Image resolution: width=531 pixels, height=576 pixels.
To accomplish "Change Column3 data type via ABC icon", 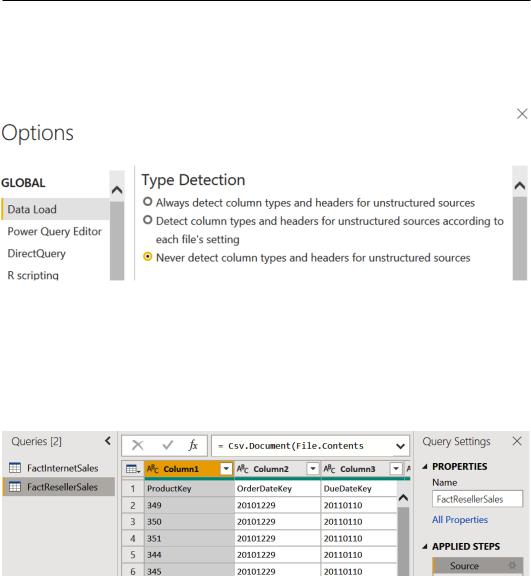I will coord(329,469).
